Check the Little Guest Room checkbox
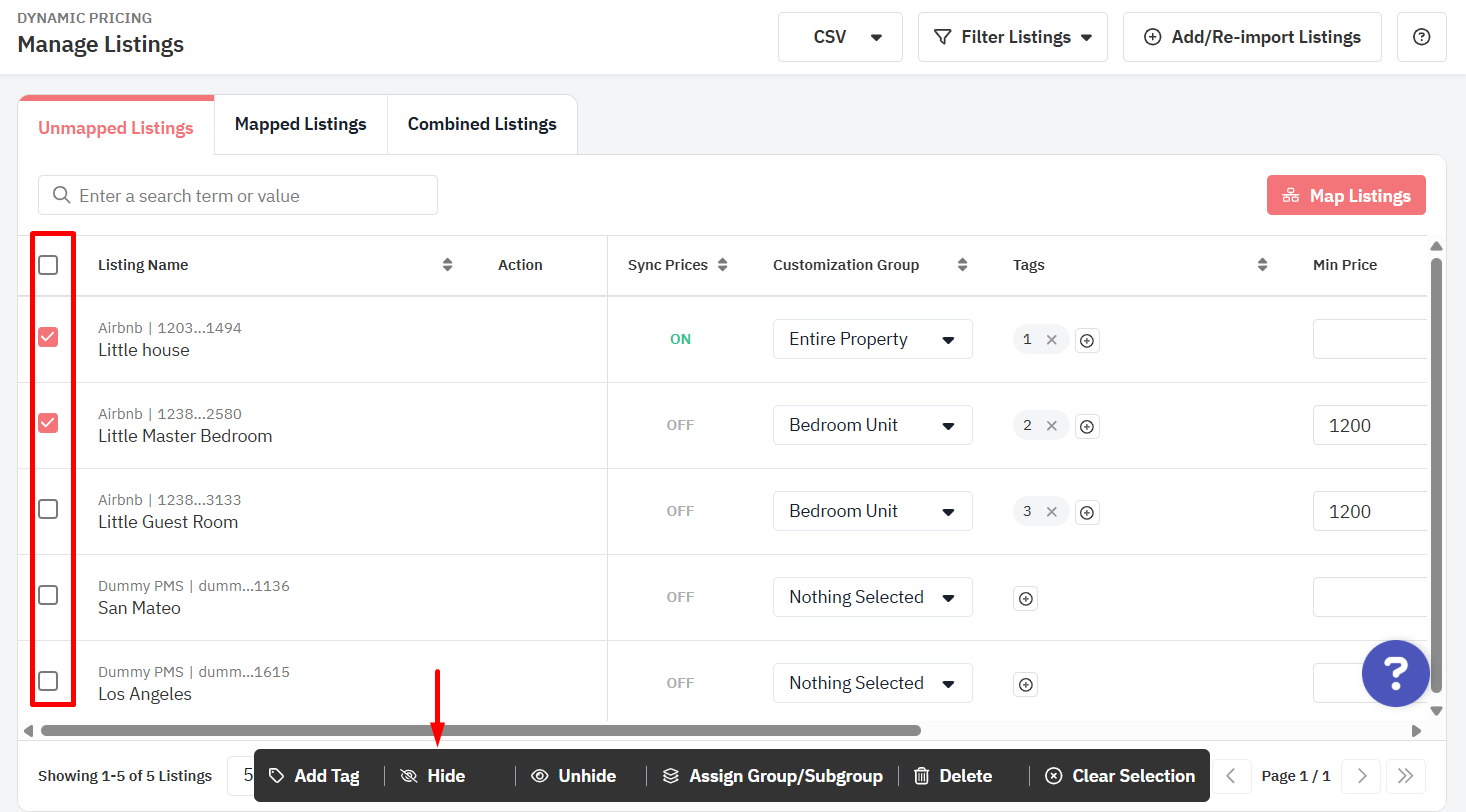Viewport: 1466px width, 812px height. coord(48,509)
